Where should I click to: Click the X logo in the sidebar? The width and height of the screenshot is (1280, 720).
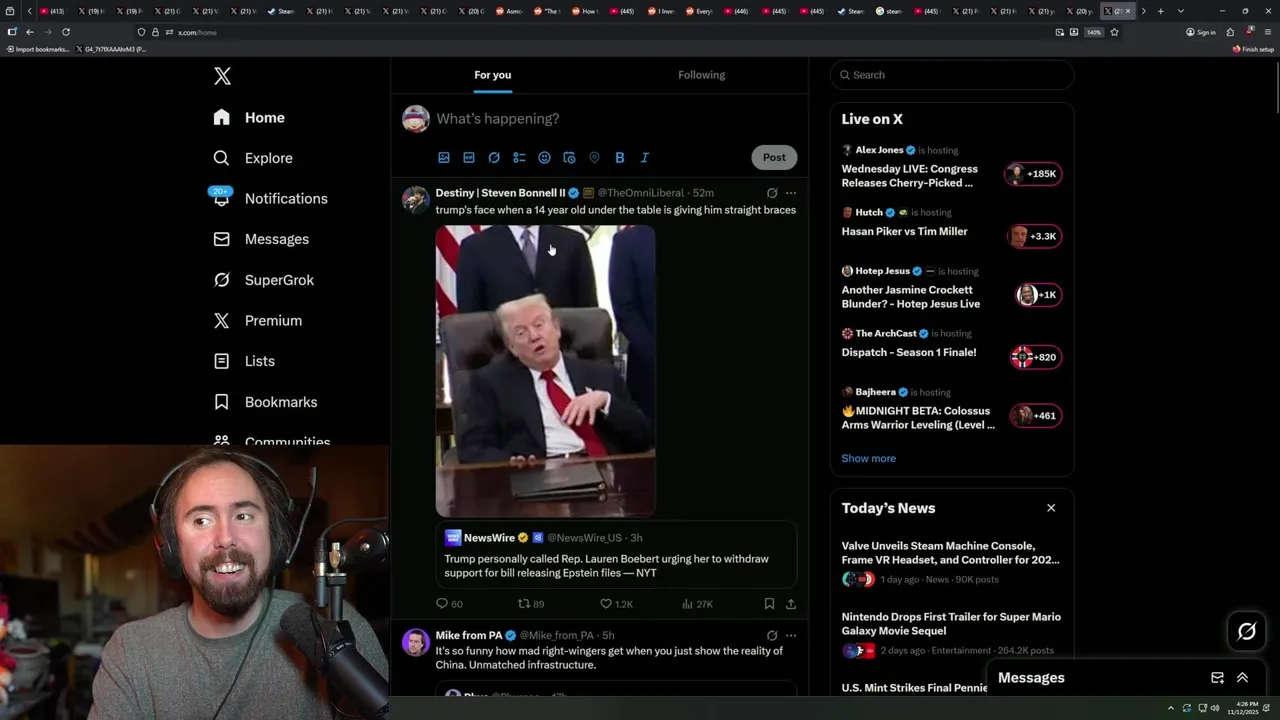coord(222,76)
